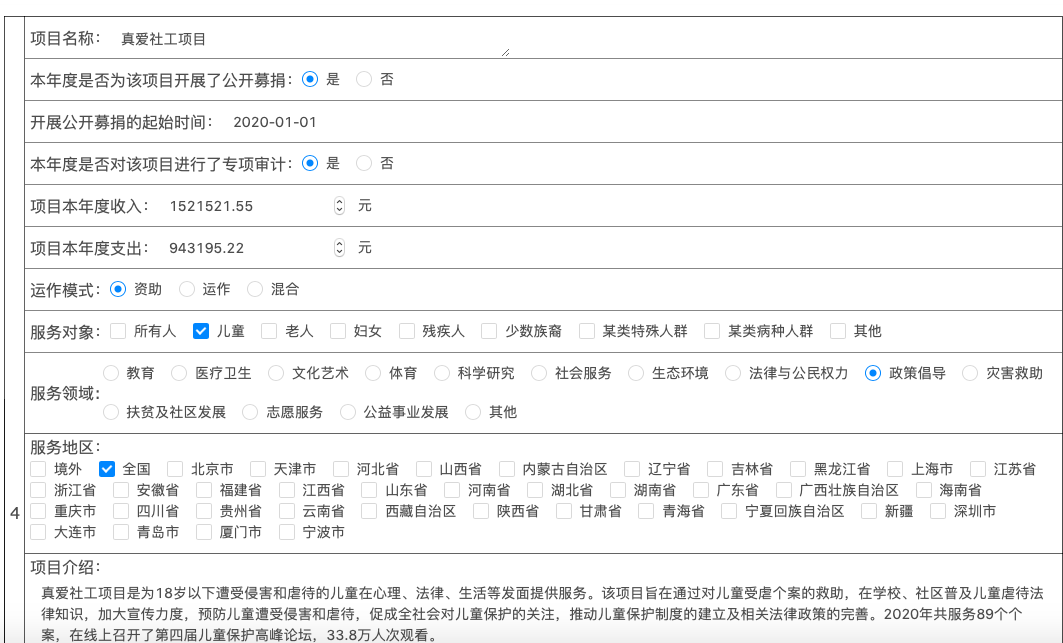Uncheck 全国 service region

(106, 469)
